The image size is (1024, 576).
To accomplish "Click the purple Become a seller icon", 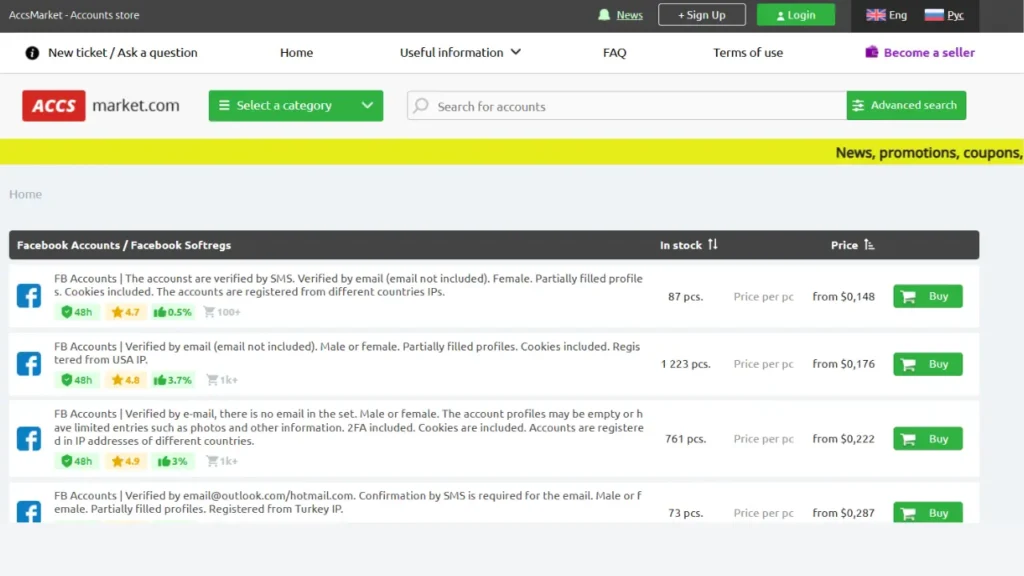I will point(872,53).
